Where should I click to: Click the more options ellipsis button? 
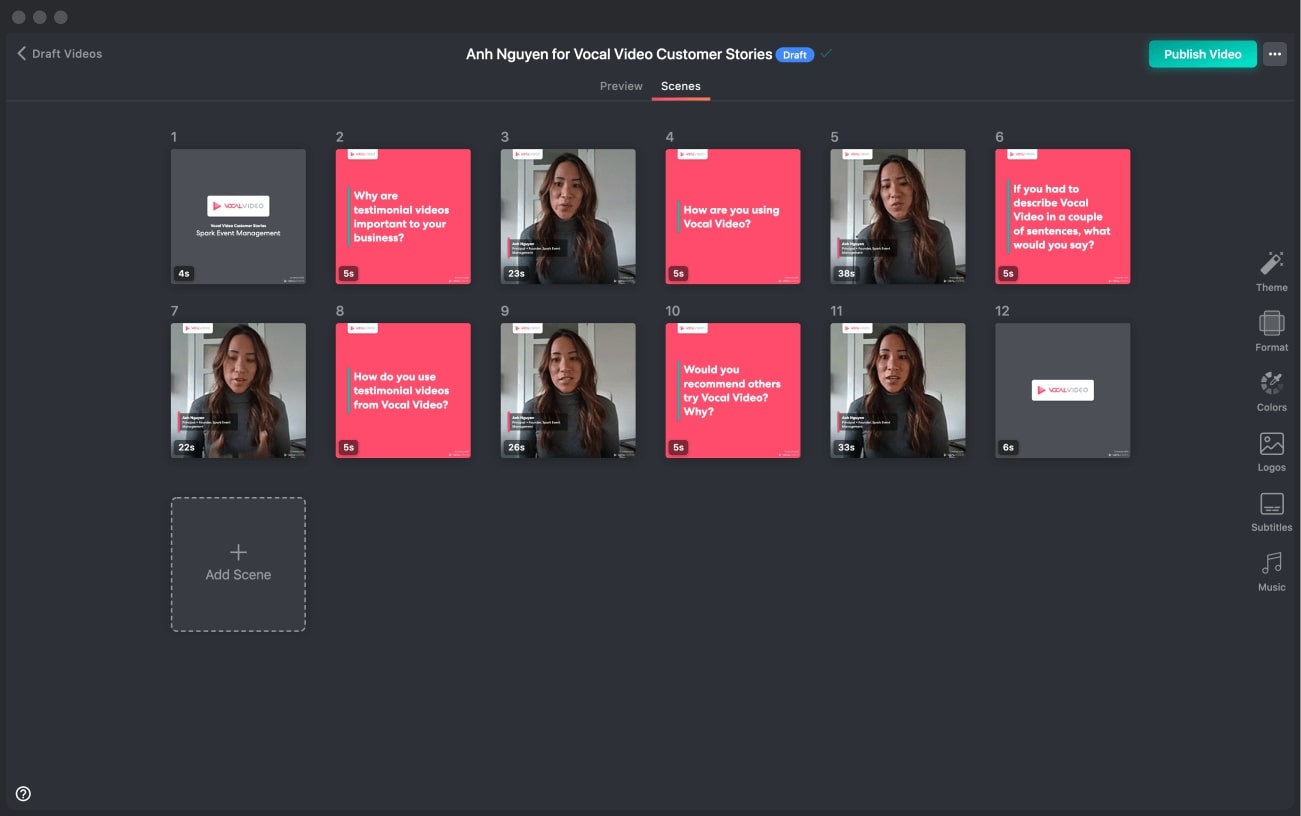coord(1274,54)
